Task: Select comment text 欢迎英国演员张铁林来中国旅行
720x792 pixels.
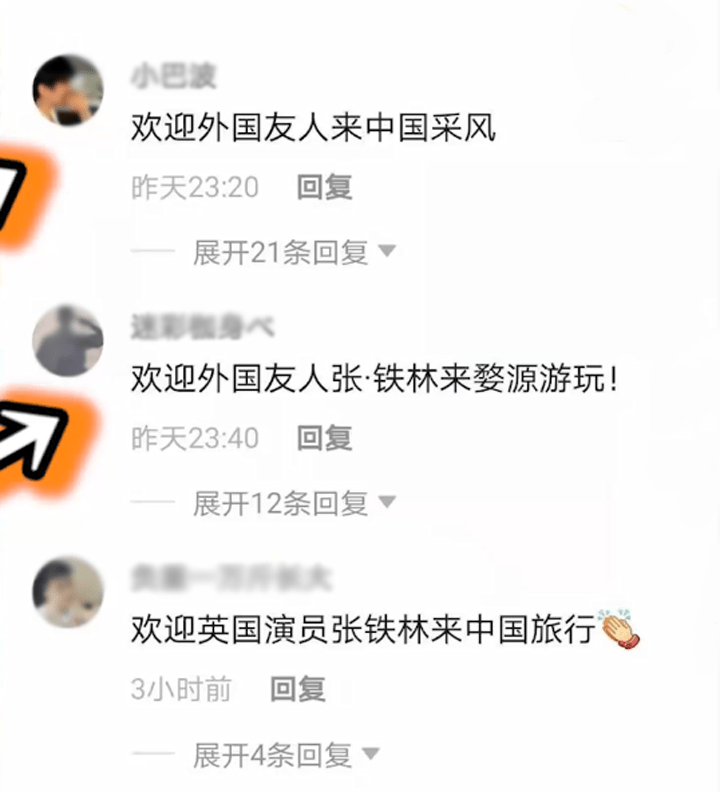Action: point(363,629)
